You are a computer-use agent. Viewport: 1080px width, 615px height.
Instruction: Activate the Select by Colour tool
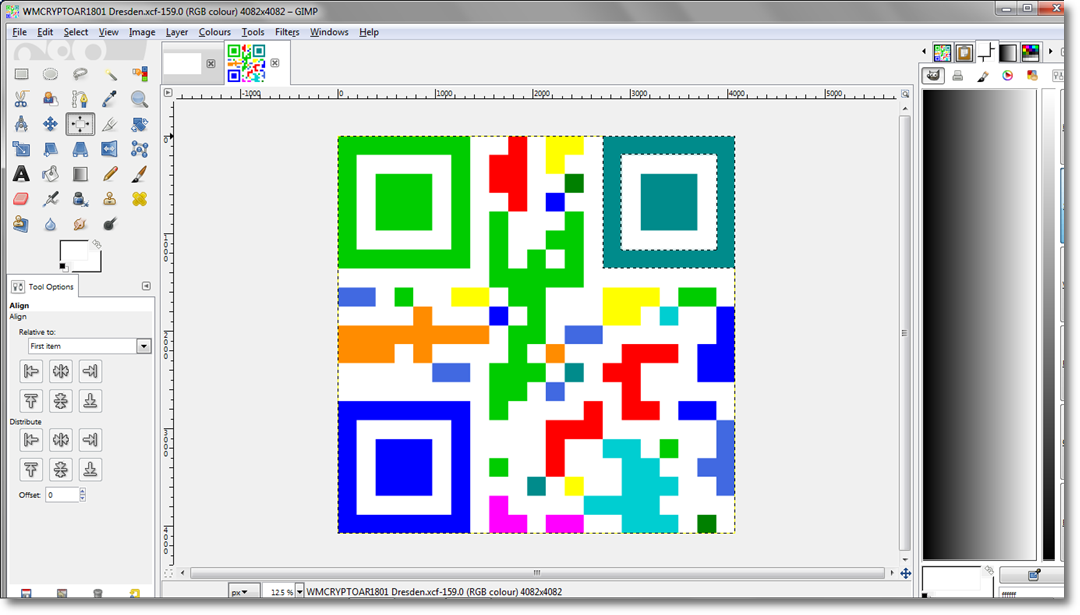pyautogui.click(x=139, y=74)
